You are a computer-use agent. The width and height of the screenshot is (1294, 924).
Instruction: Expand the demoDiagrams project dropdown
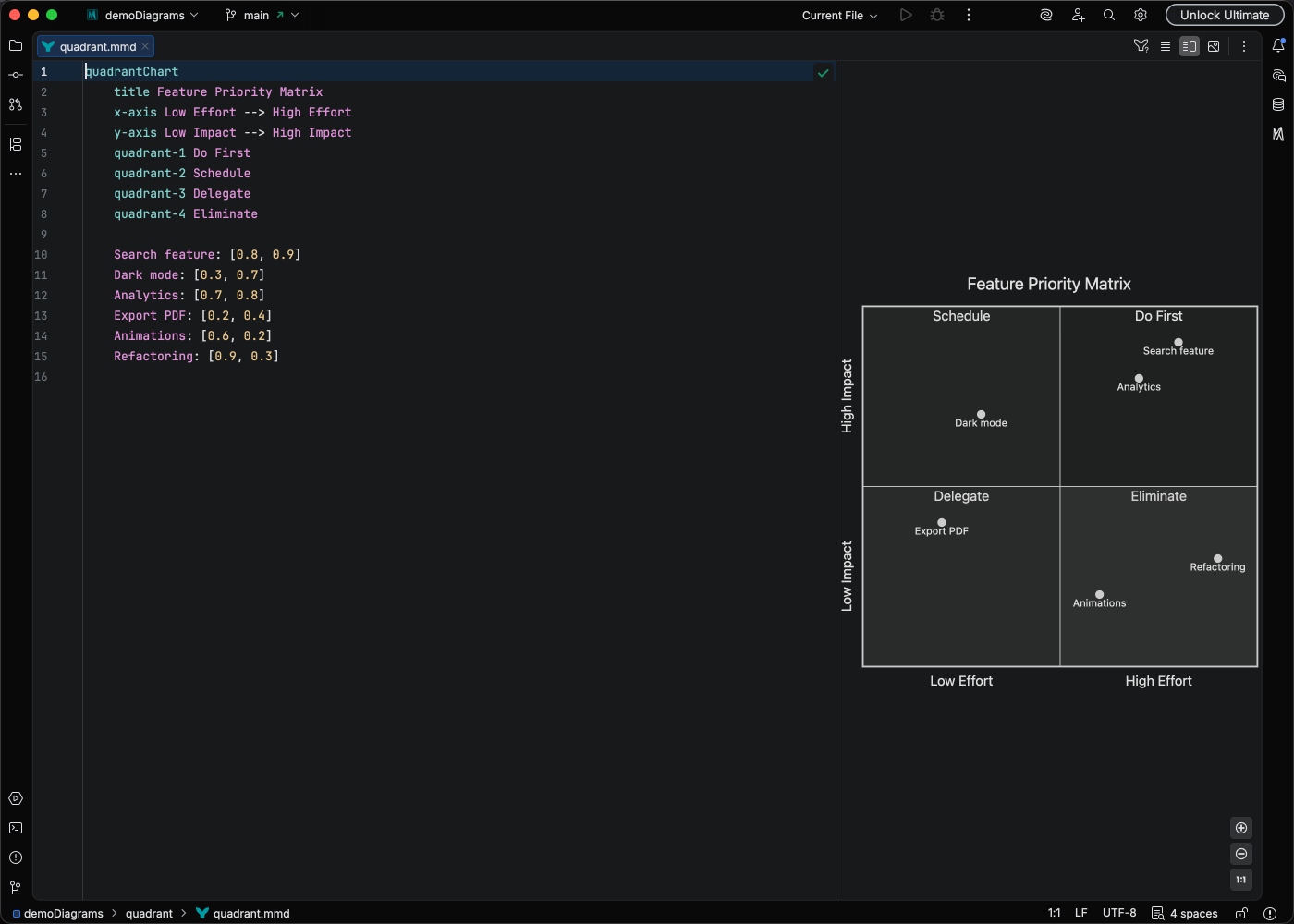(x=143, y=15)
